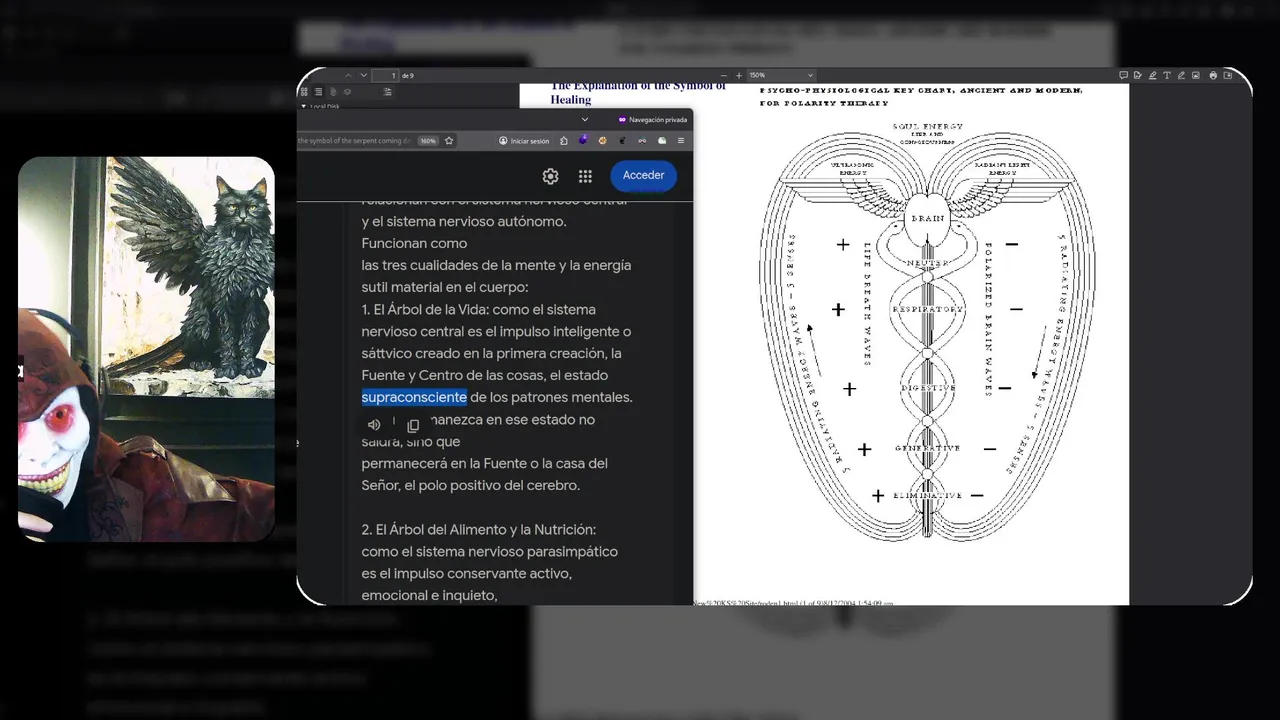
Task: Click heading The Explanation of the Symbol of Healing
Action: pyautogui.click(x=638, y=93)
